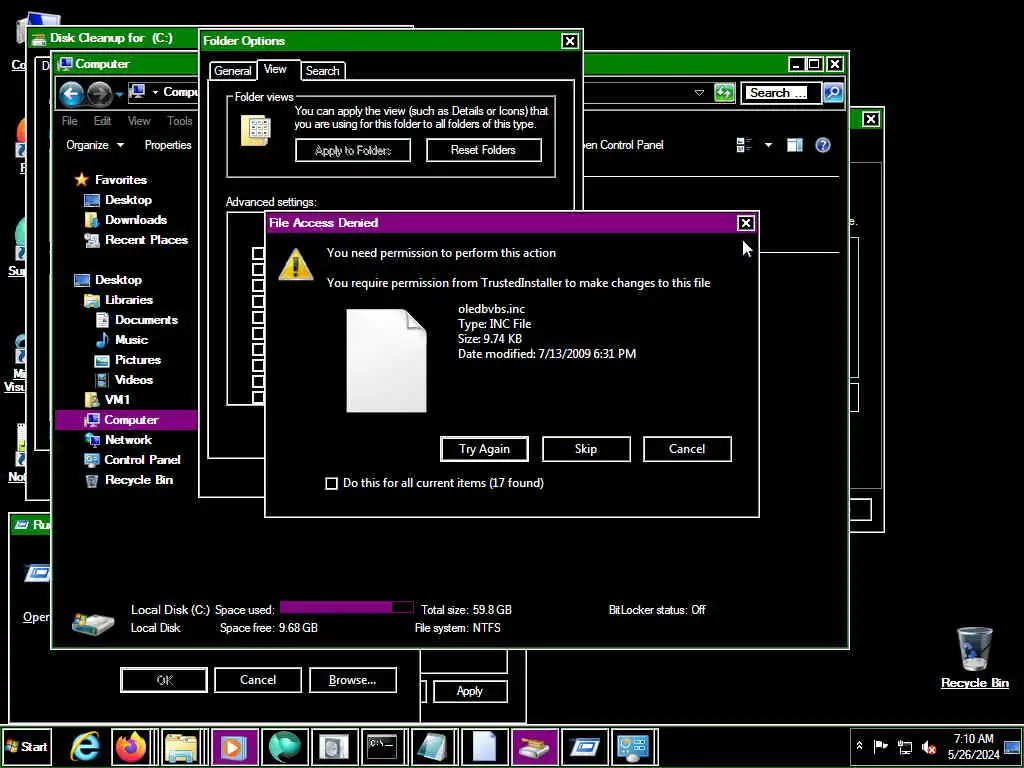This screenshot has height=768, width=1024.
Task: Switch to the General tab in Folder Options
Action: [232, 71]
